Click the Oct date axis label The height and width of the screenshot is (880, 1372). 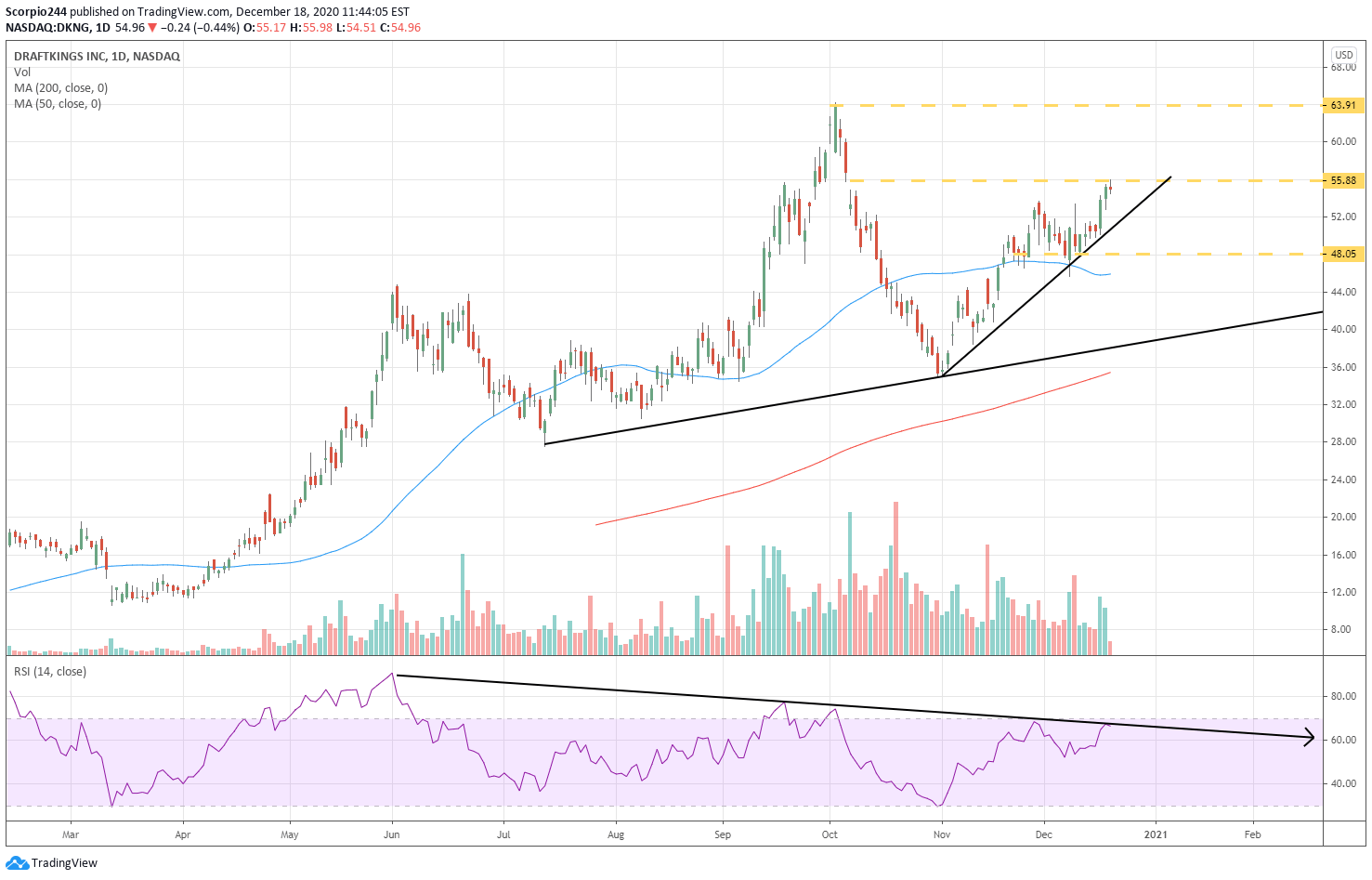830,835
